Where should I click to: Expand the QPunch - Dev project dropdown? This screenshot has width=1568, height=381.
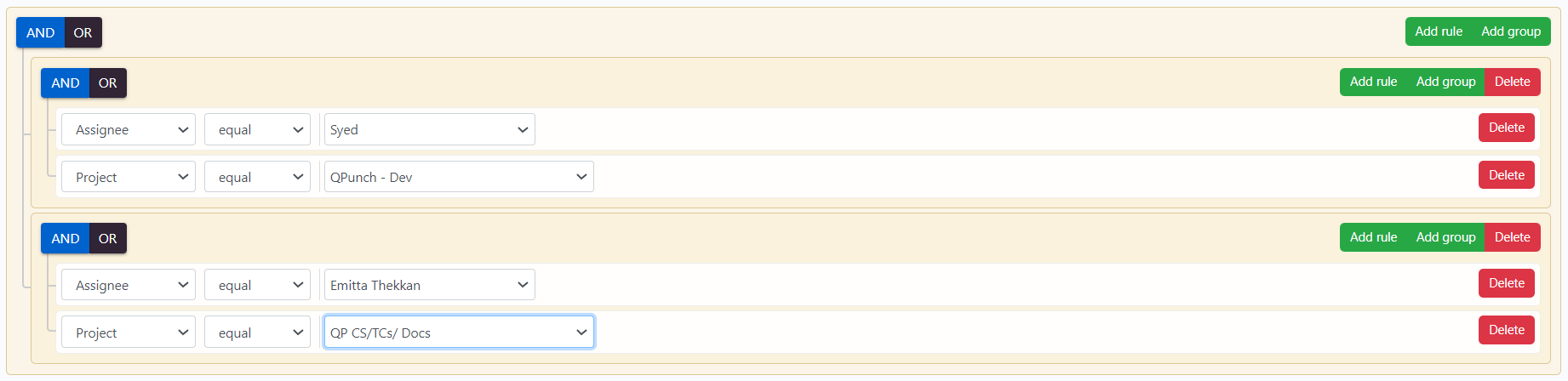(458, 178)
